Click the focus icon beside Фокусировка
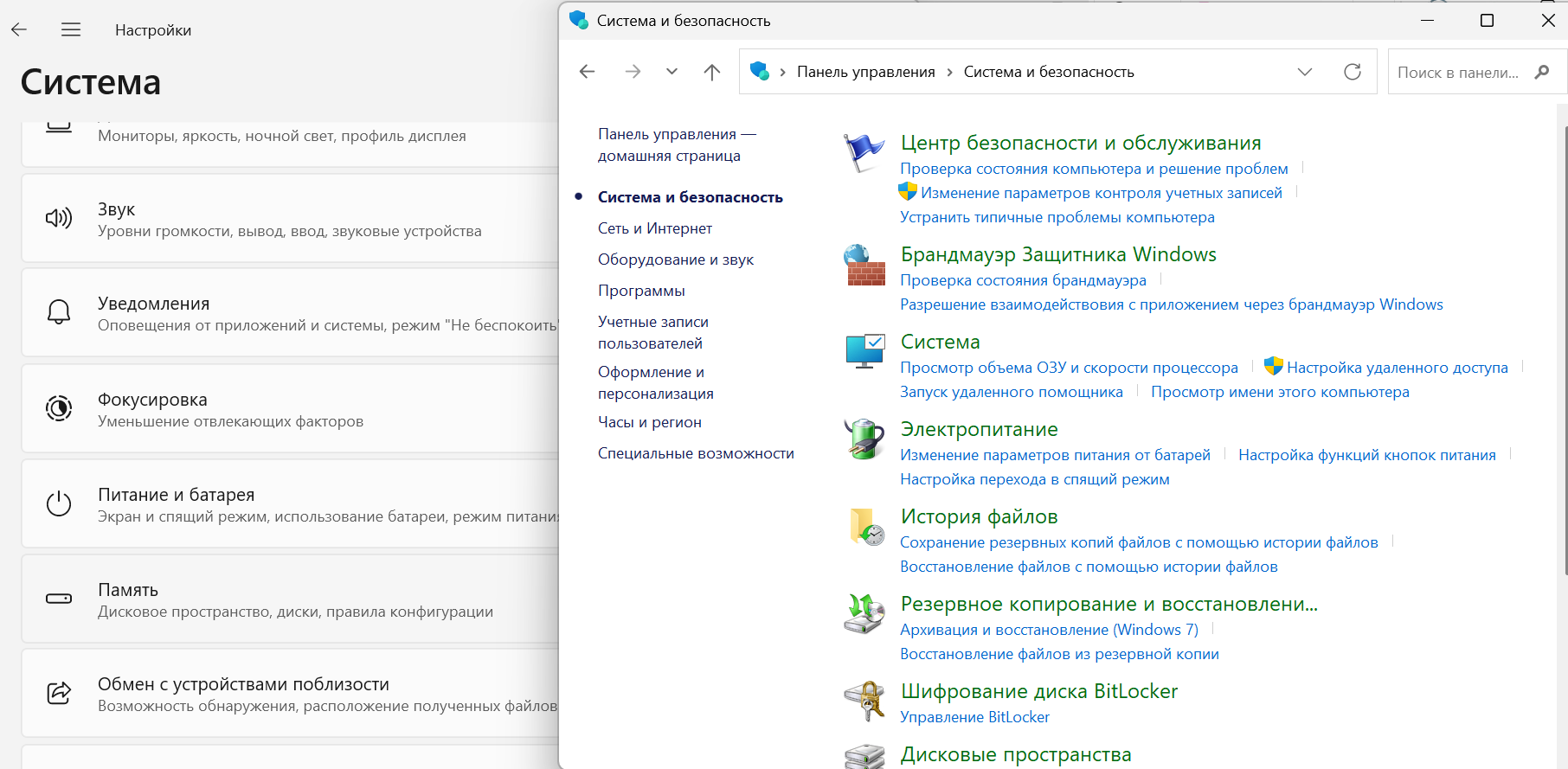The width and height of the screenshot is (1568, 769). (x=59, y=408)
